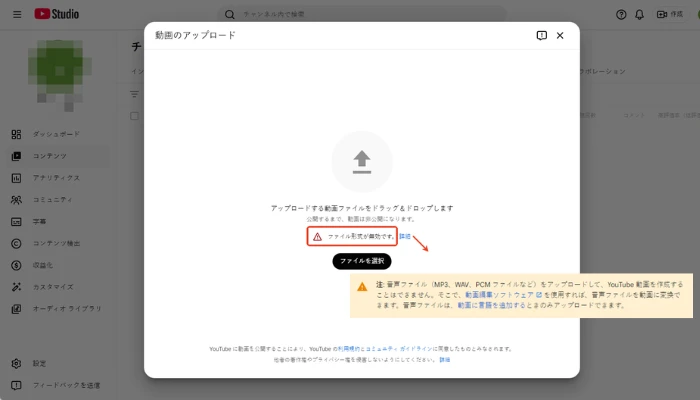Click the ファイルを選択 button
Image resolution: width=700 pixels, height=400 pixels.
[362, 261]
